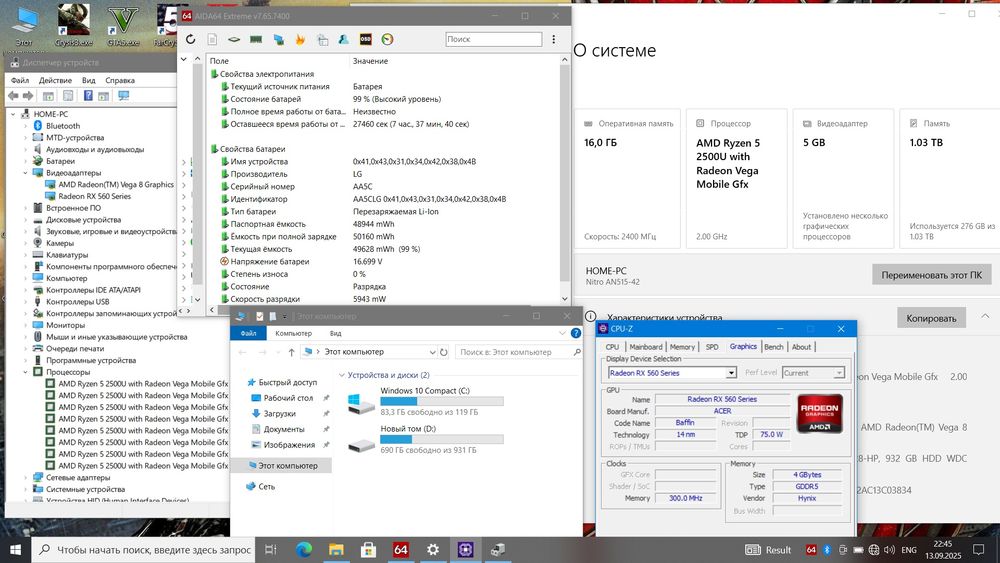Screen dimensions: 1000x563
Task: Click the Microsoft Store taskbar icon
Action: pos(368,549)
